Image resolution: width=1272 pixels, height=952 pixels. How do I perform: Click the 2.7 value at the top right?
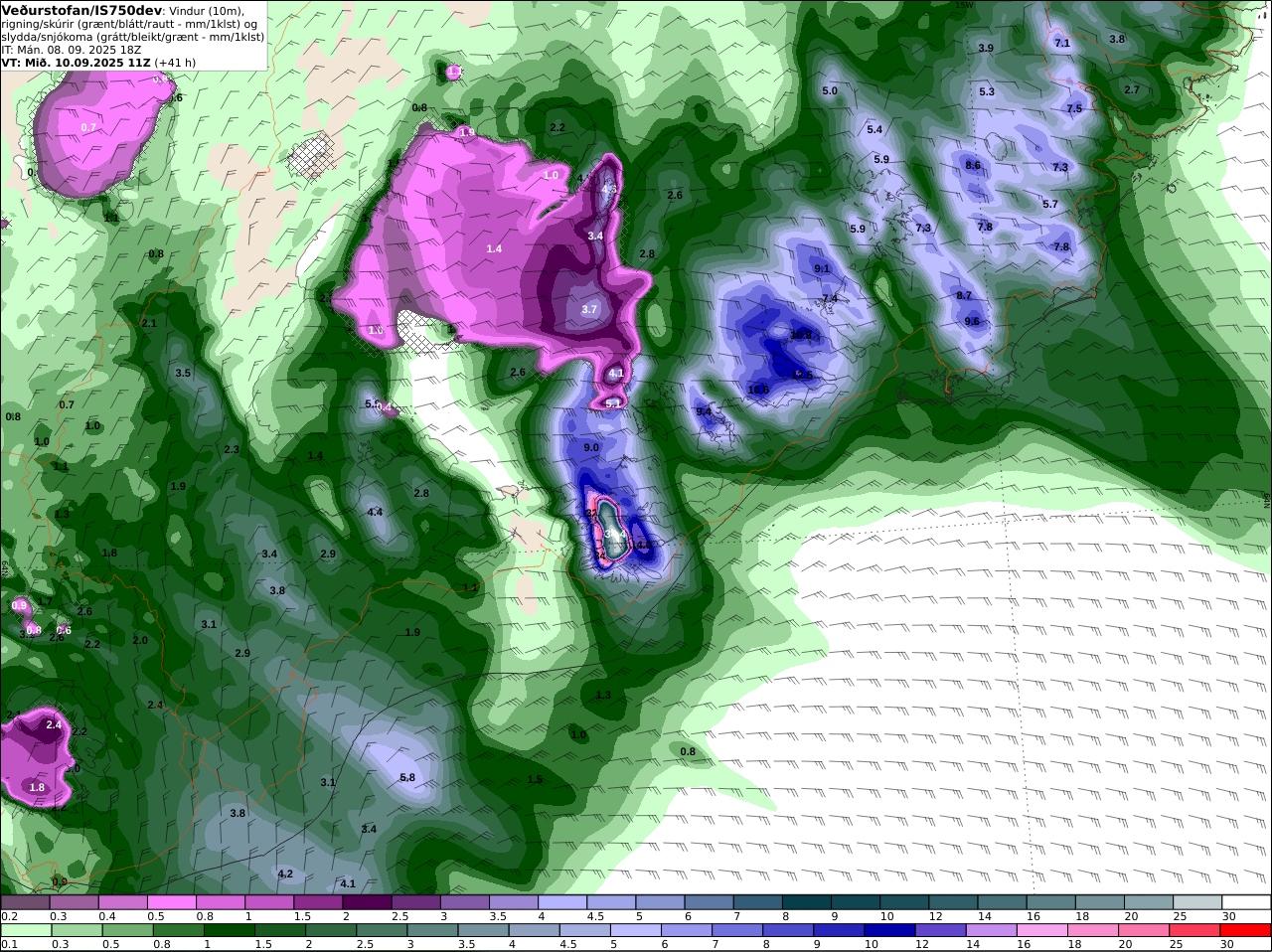(x=1132, y=90)
